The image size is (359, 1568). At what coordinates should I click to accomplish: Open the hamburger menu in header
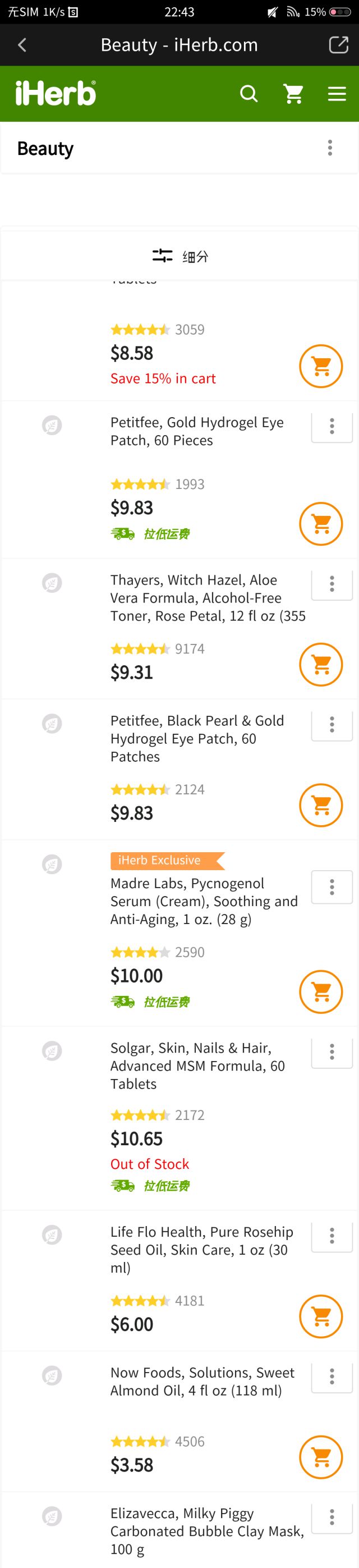click(337, 94)
